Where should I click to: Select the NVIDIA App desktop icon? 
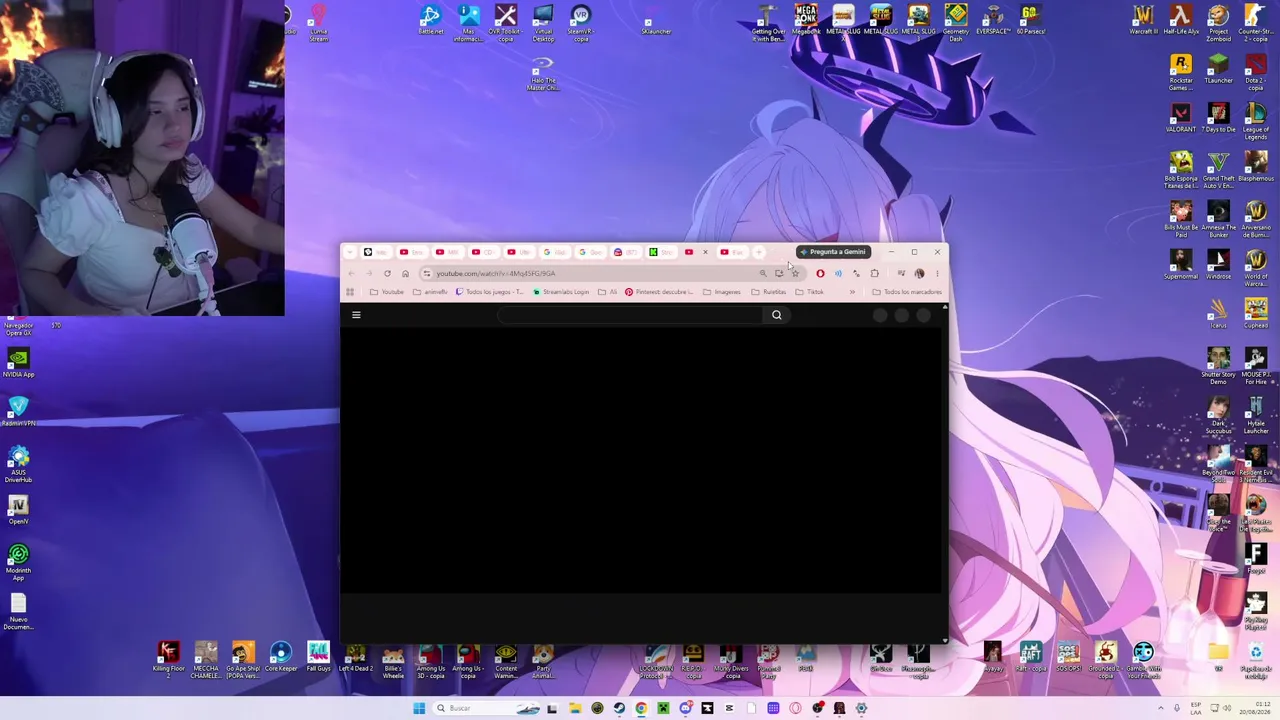pos(18,363)
